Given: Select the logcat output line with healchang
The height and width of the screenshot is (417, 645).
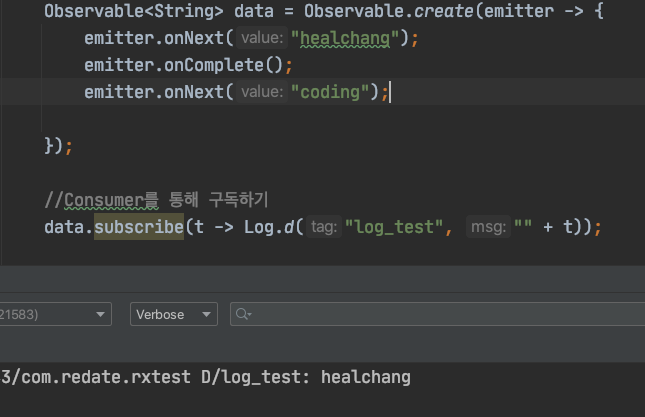Looking at the screenshot, I should [x=206, y=377].
